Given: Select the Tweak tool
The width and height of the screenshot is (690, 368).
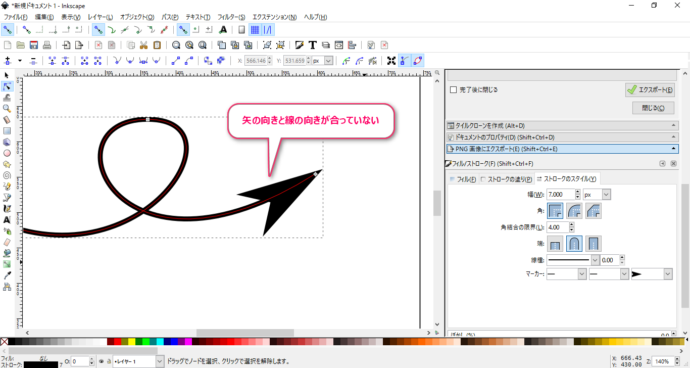Looking at the screenshot, I should (x=7, y=97).
